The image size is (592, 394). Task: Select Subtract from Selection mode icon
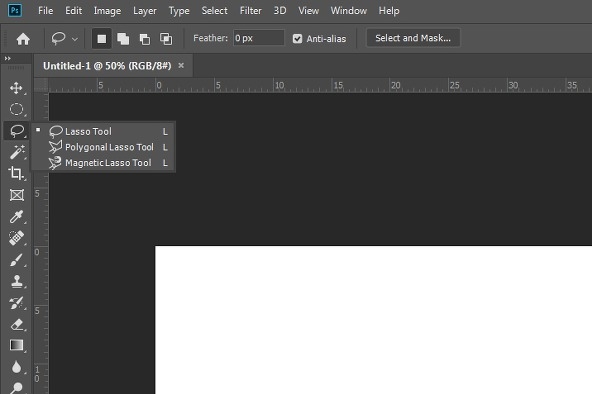[145, 38]
